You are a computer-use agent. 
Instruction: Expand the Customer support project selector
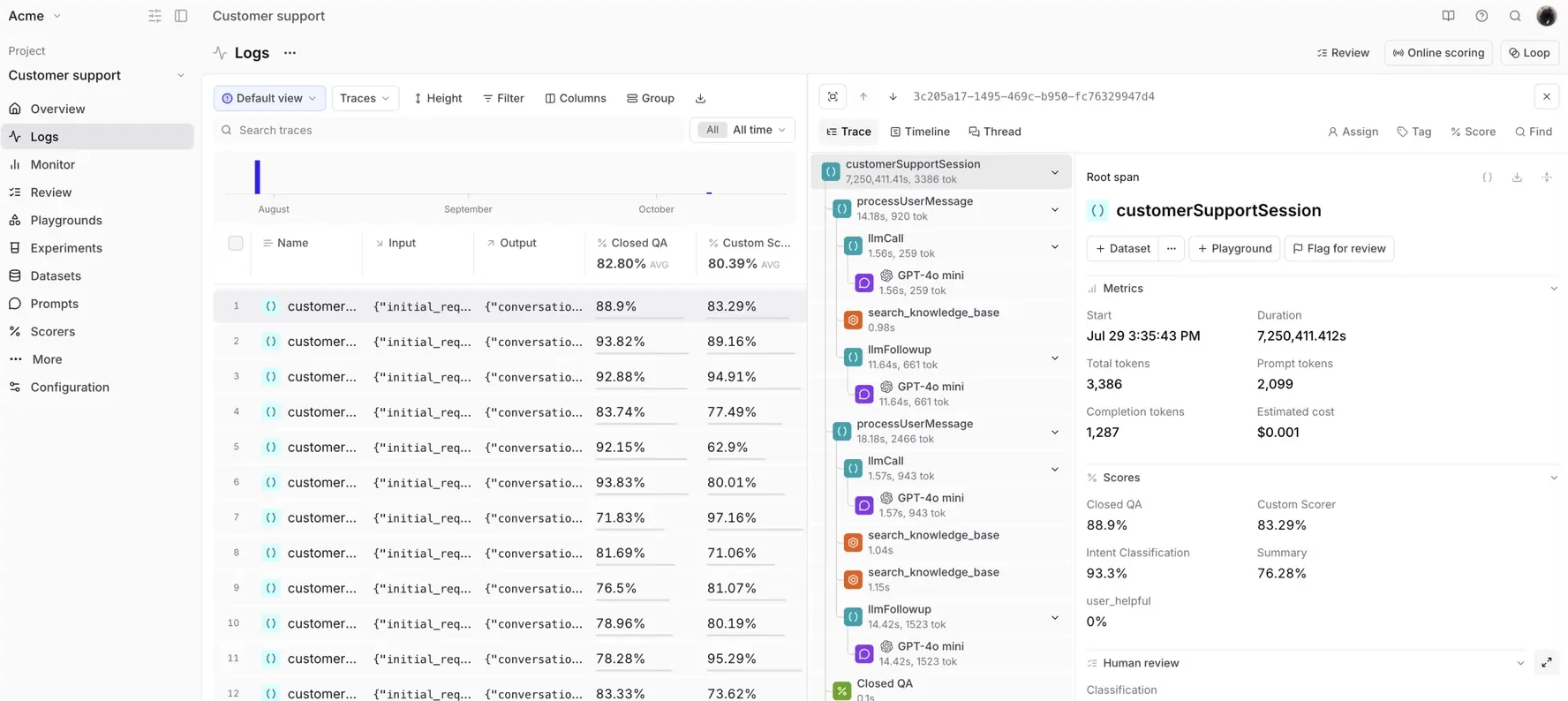[x=96, y=75]
